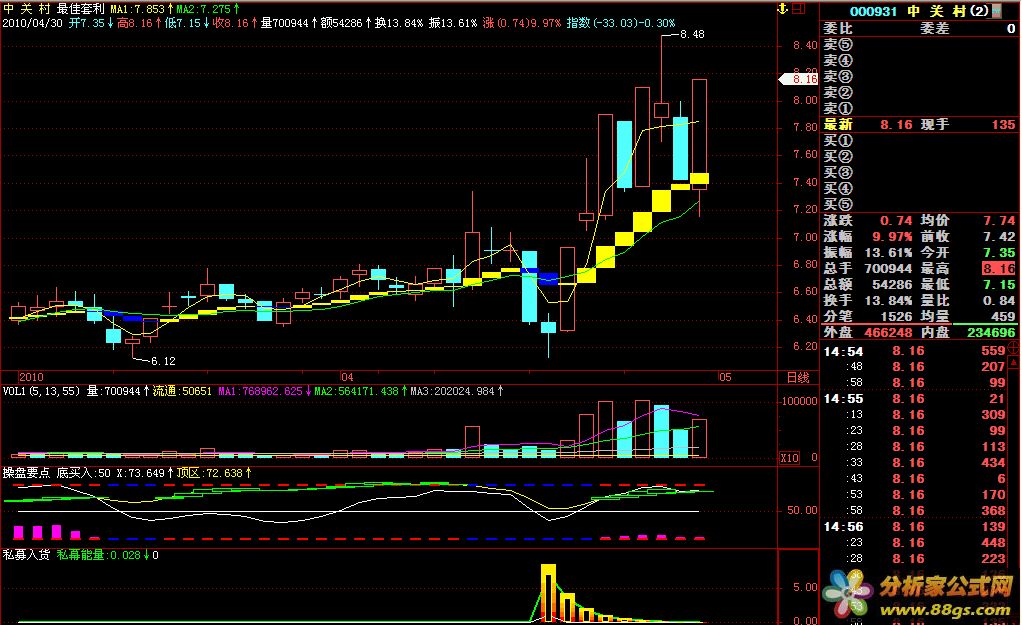Click the 6.12 low price label
Image resolution: width=1022 pixels, height=625 pixels.
point(162,361)
